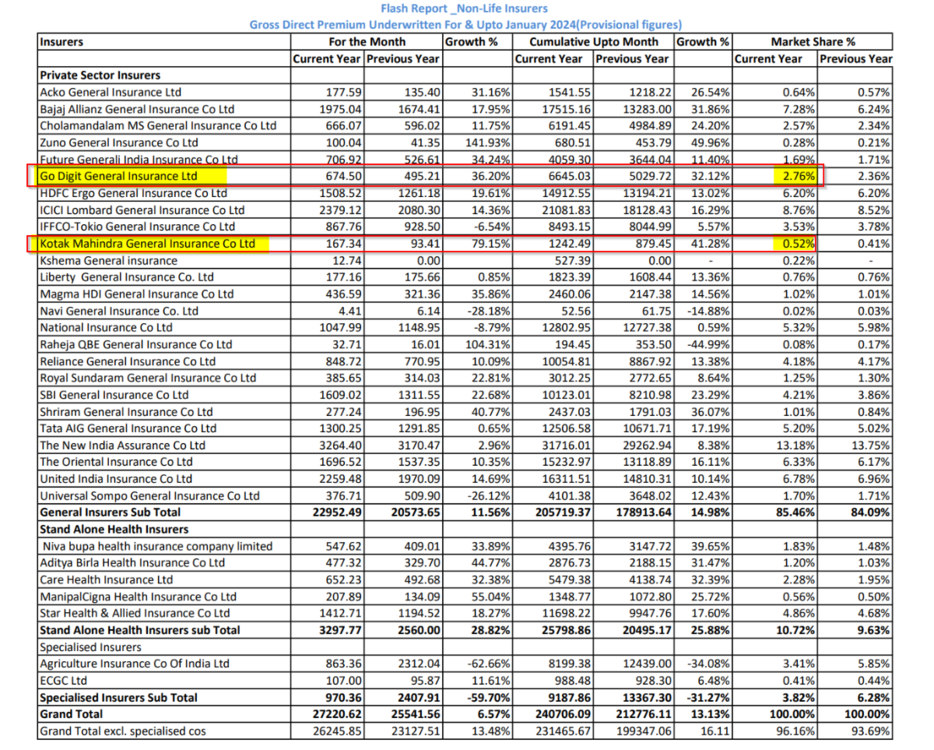This screenshot has height=750, width=934.
Task: Select the 'Gross Direct Premium Underwritten' subtitle line
Action: 465,25
